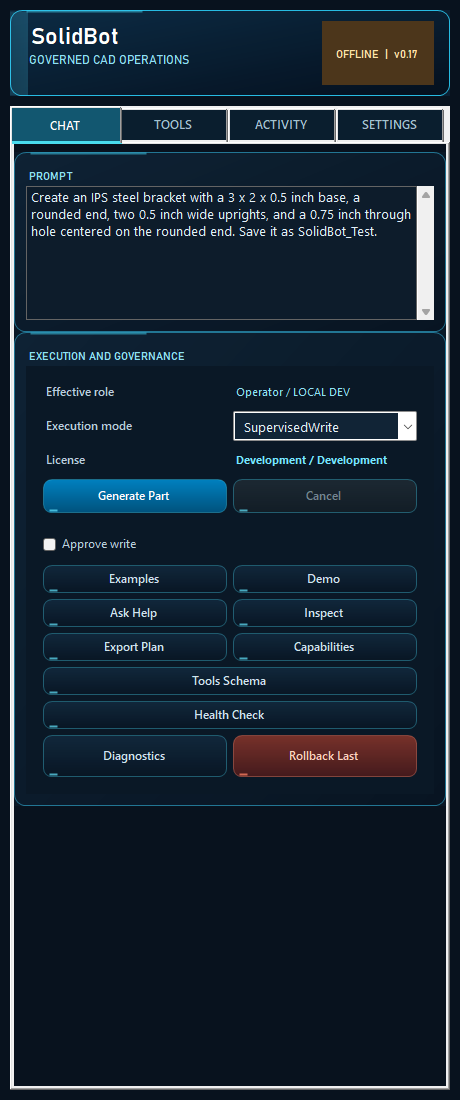460x1100 pixels.
Task: Click the License label
Action: [65, 460]
